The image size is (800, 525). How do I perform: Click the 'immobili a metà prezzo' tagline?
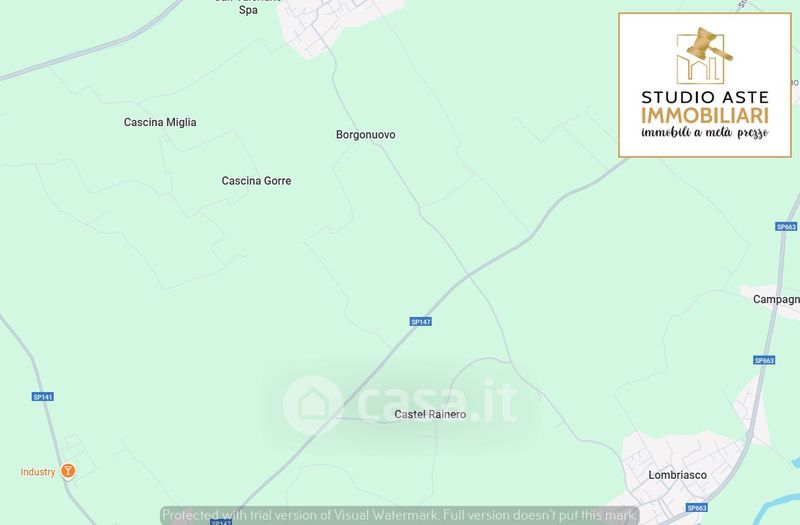705,133
